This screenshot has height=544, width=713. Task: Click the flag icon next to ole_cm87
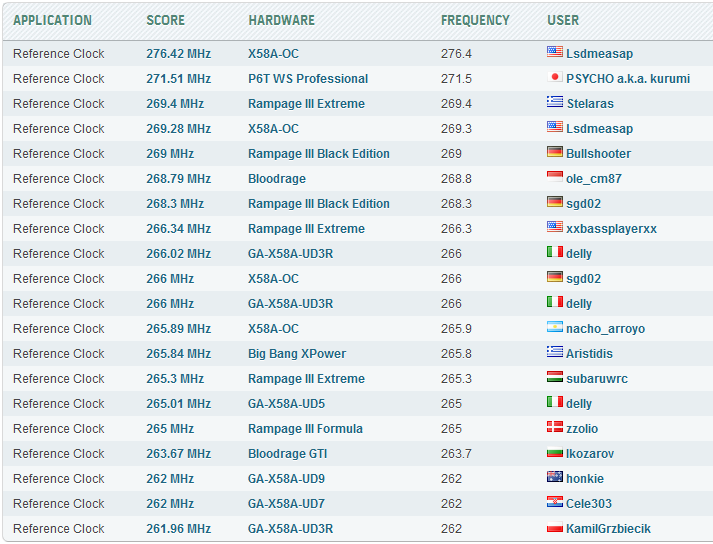coord(554,177)
